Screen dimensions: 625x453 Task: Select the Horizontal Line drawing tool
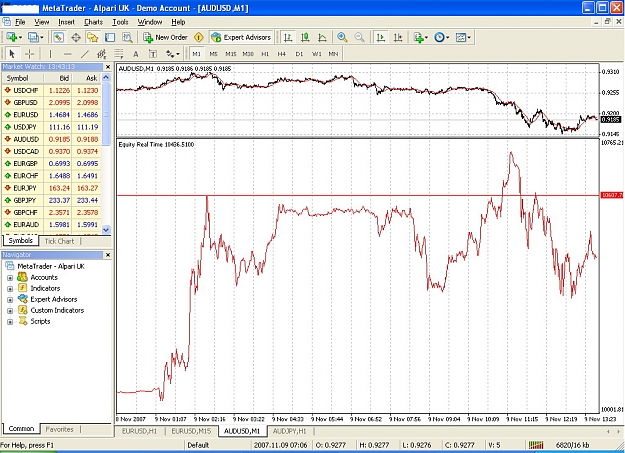pos(68,54)
